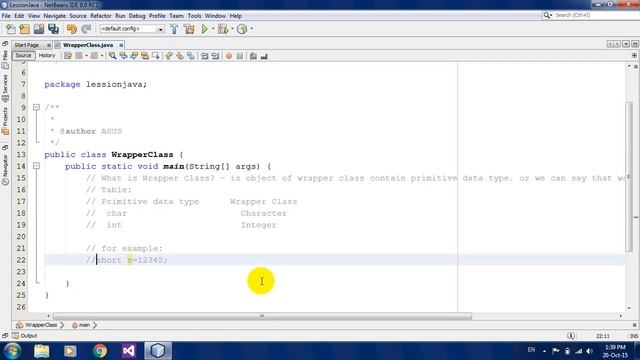
Task: Open Google Chrome from the taskbar
Action: click(100, 351)
